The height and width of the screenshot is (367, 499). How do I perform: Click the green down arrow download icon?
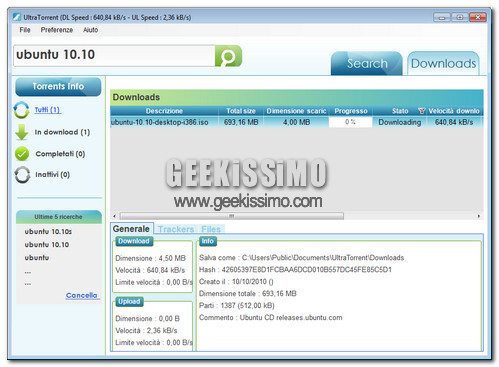pyautogui.click(x=22, y=132)
